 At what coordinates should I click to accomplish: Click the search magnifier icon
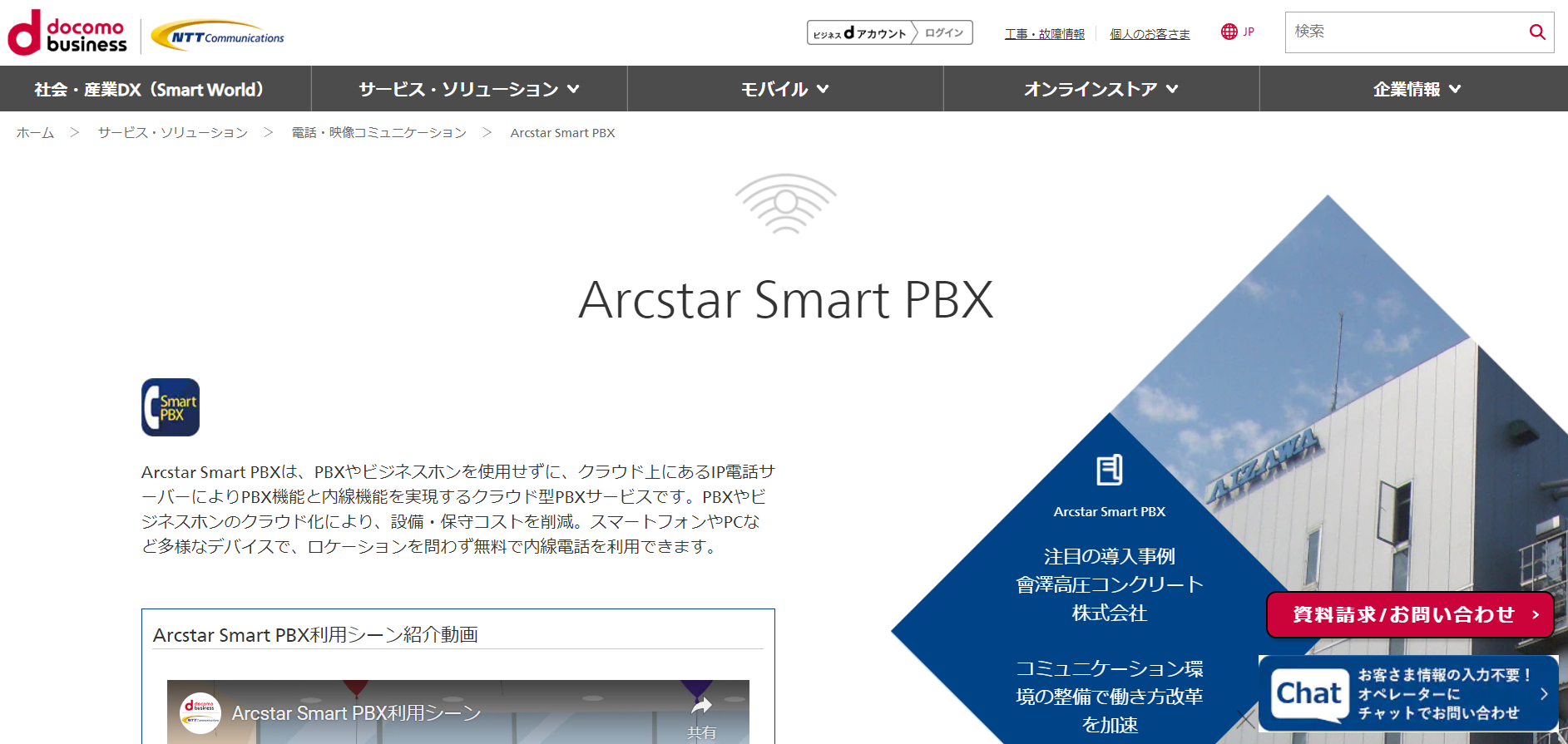[1536, 32]
